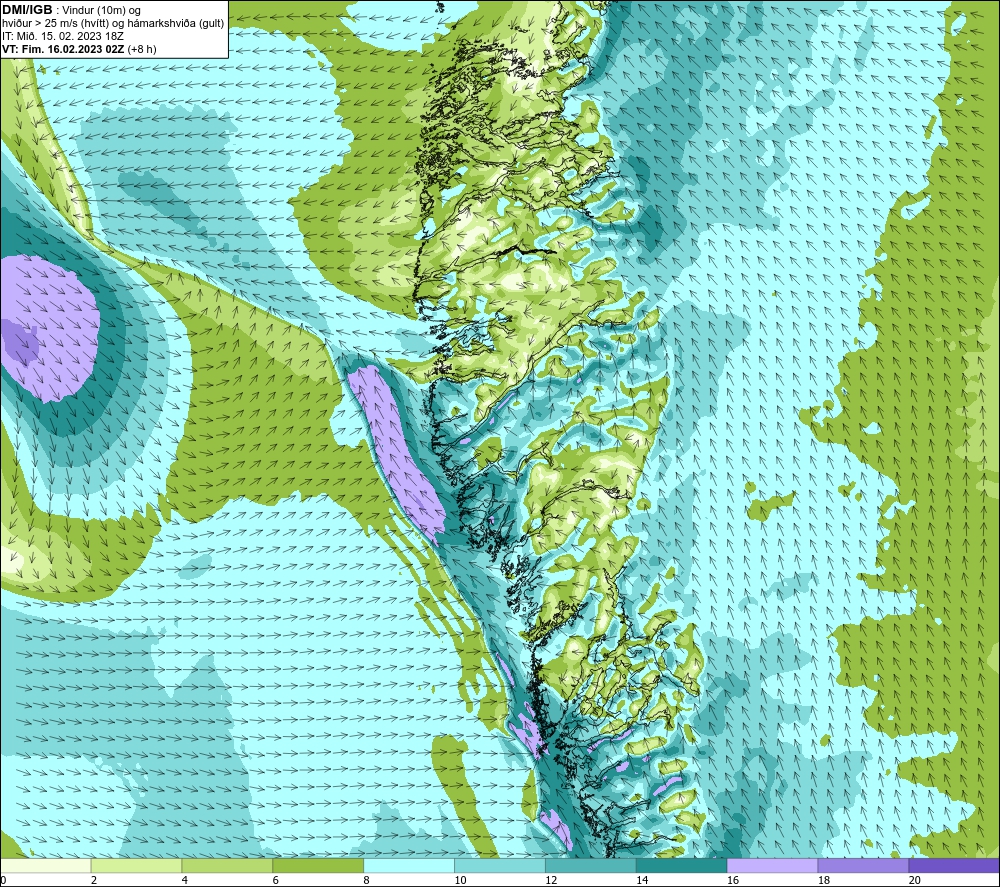Click the scale label 6
The width and height of the screenshot is (1000, 887).
click(x=275, y=880)
